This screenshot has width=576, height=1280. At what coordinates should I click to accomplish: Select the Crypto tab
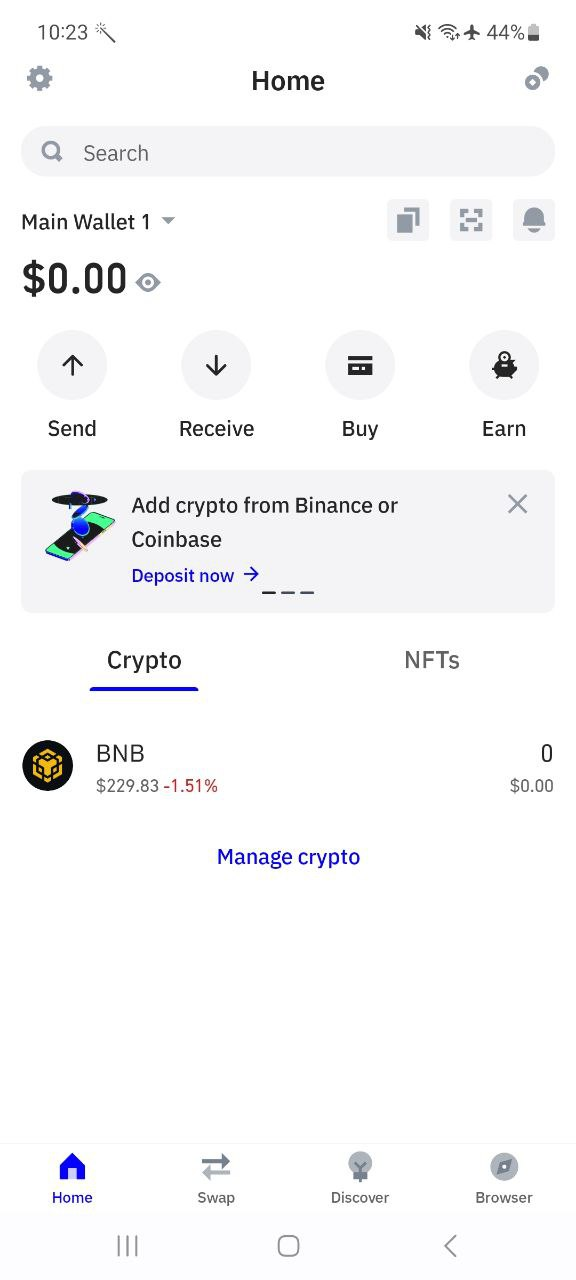tap(144, 660)
